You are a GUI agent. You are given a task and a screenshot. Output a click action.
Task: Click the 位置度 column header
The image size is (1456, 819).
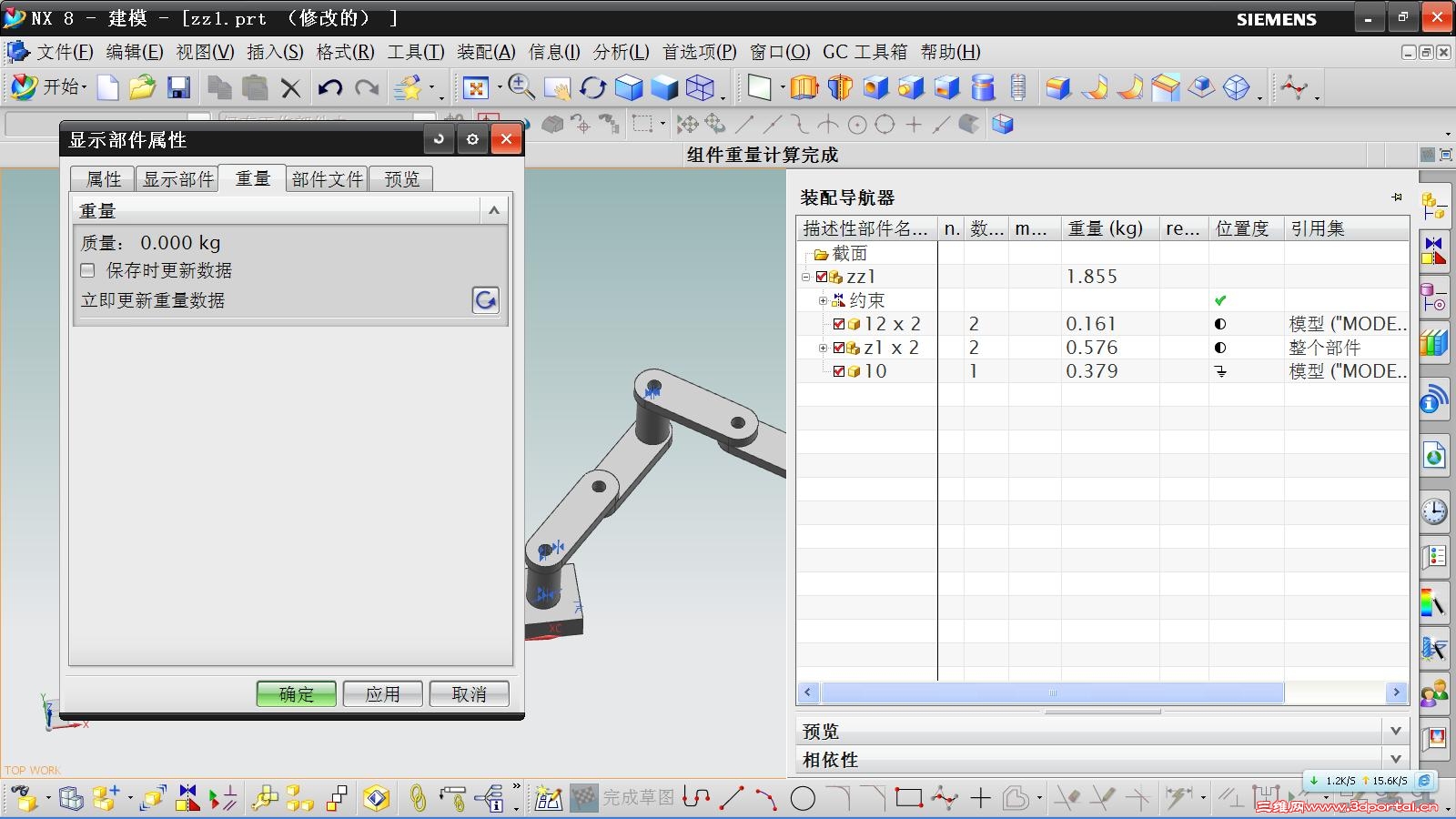[x=1245, y=228]
